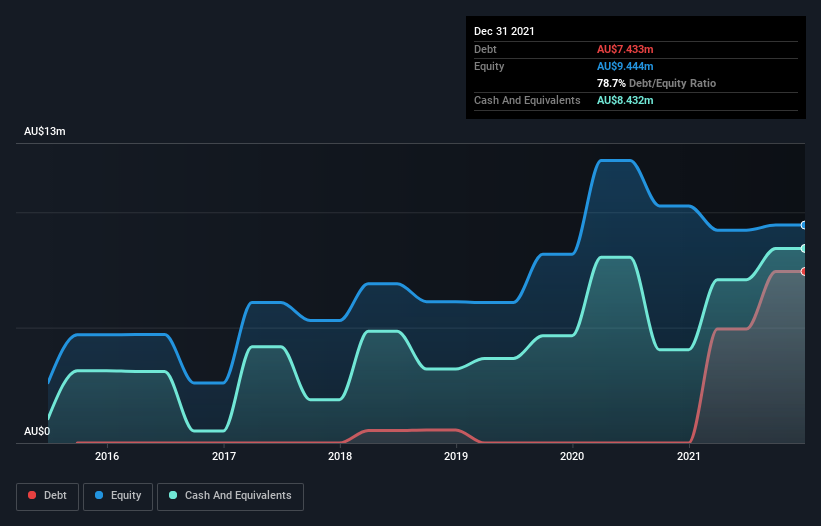Toggle the Debt series legend button
Screen dimensions: 821x526
click(x=48, y=496)
